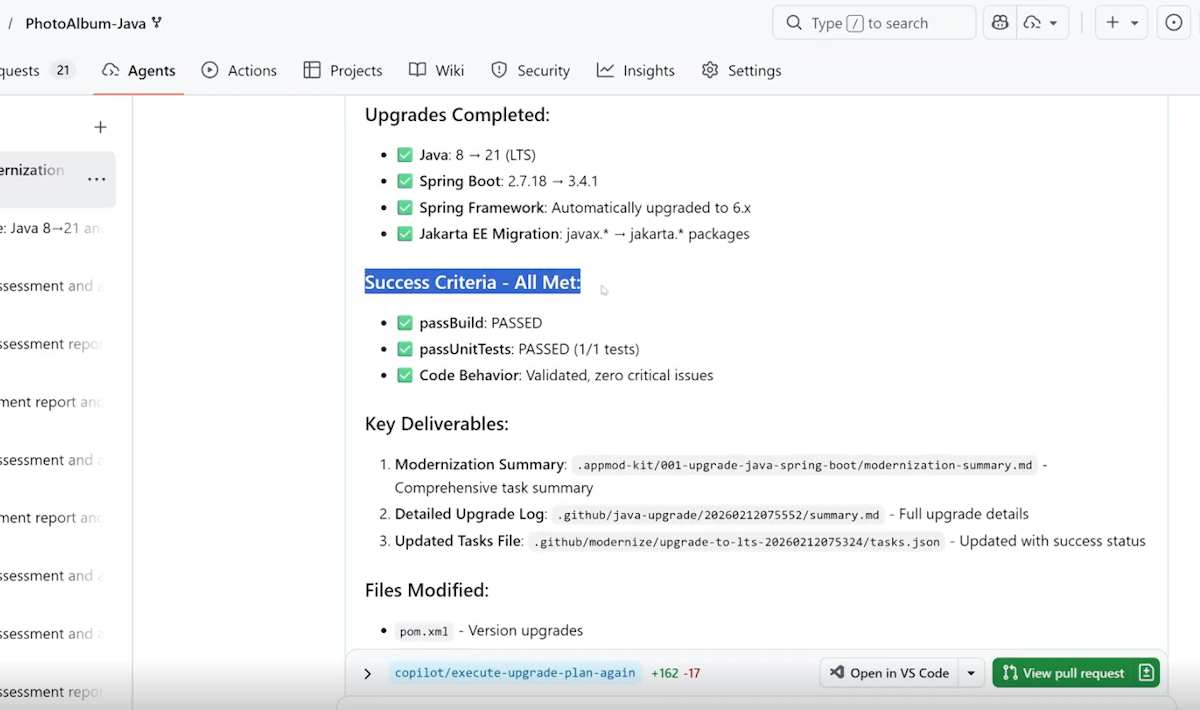
Task: Open the Insights tab
Action: pos(635,70)
